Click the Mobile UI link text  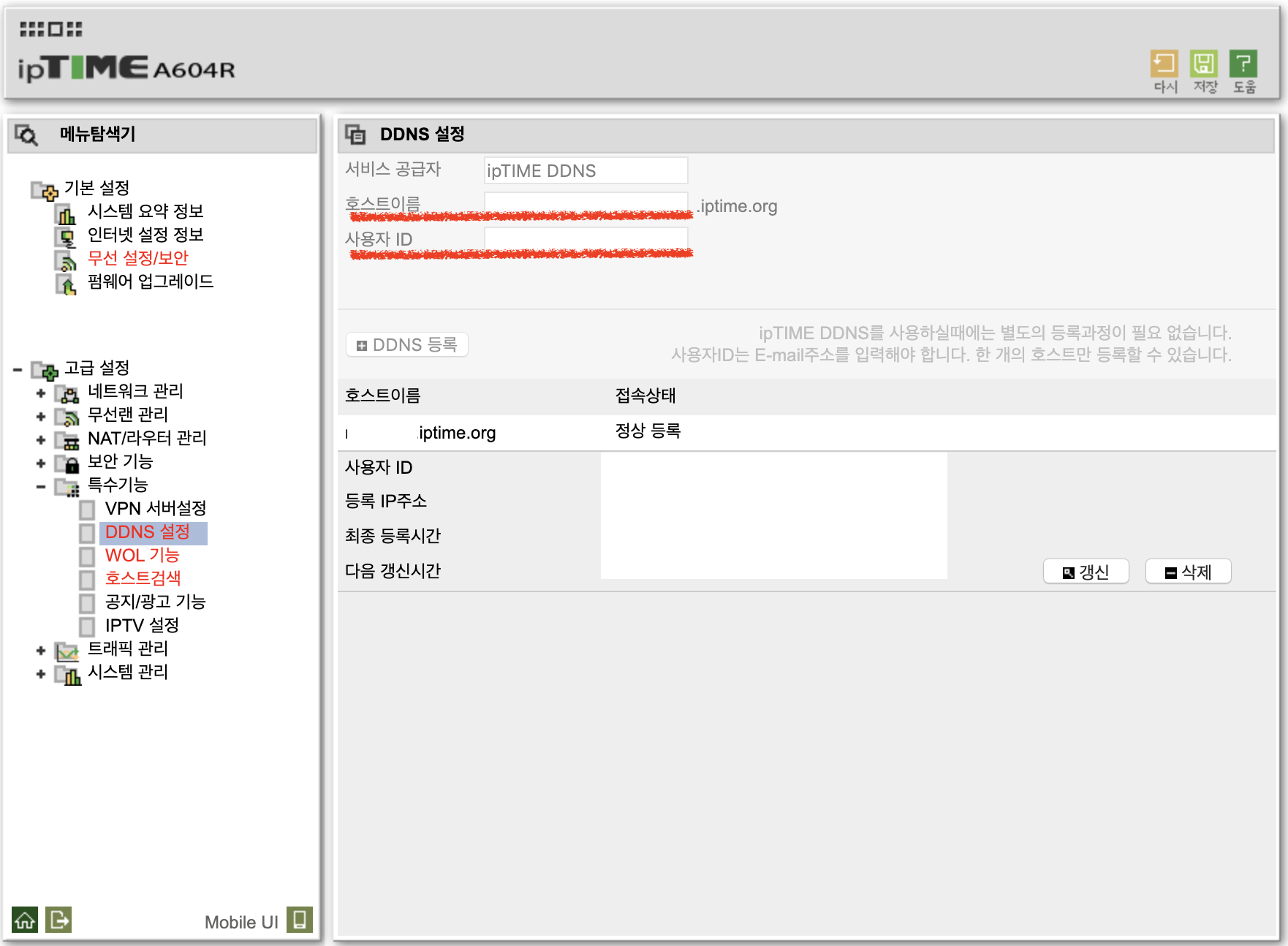pos(241,922)
